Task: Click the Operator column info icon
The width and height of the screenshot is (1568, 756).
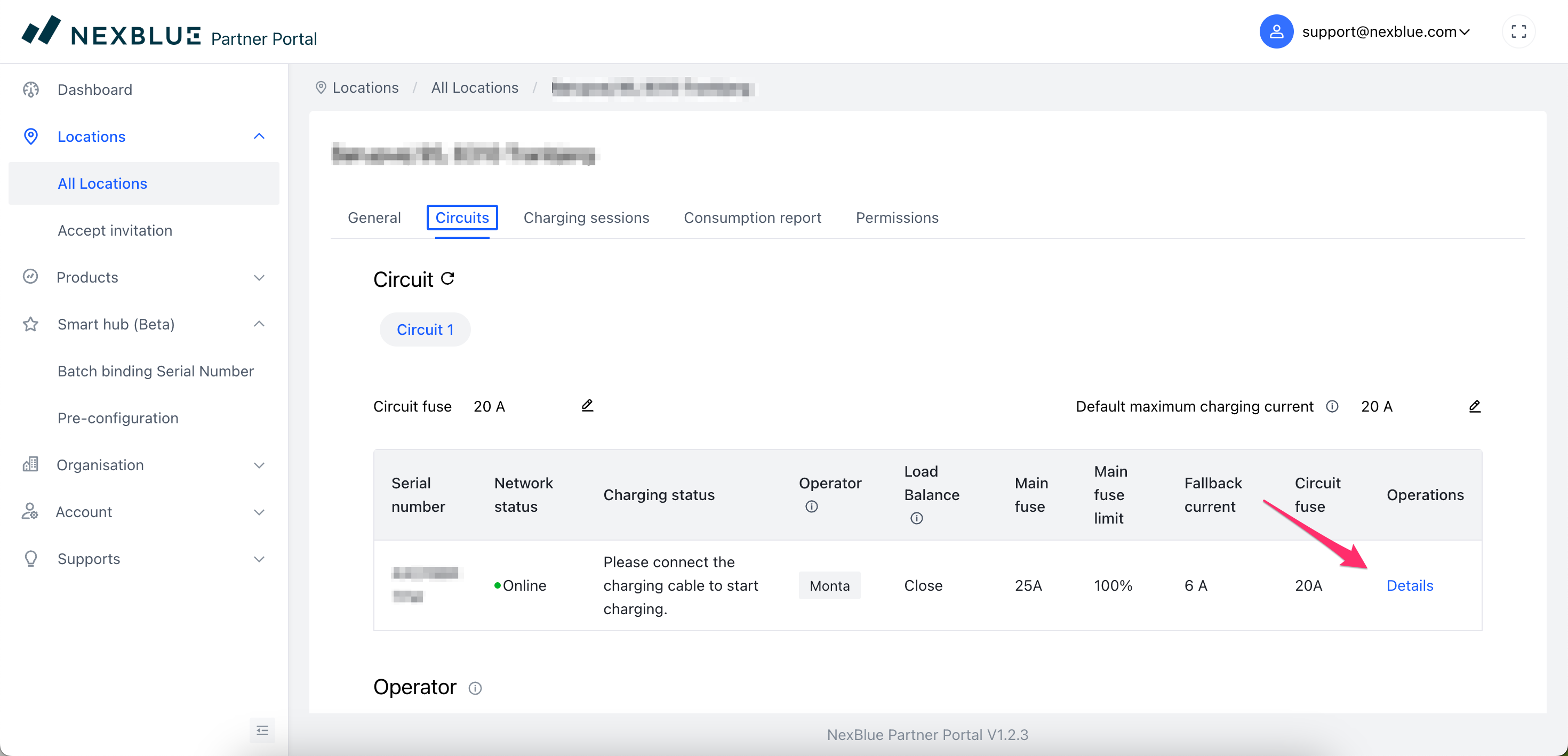Action: (811, 506)
